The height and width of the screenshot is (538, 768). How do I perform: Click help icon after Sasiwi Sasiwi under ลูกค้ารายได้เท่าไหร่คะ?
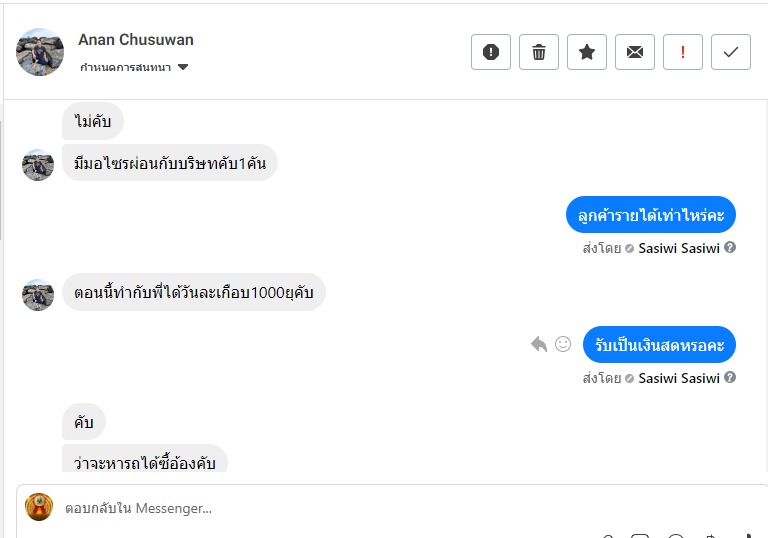[730, 247]
